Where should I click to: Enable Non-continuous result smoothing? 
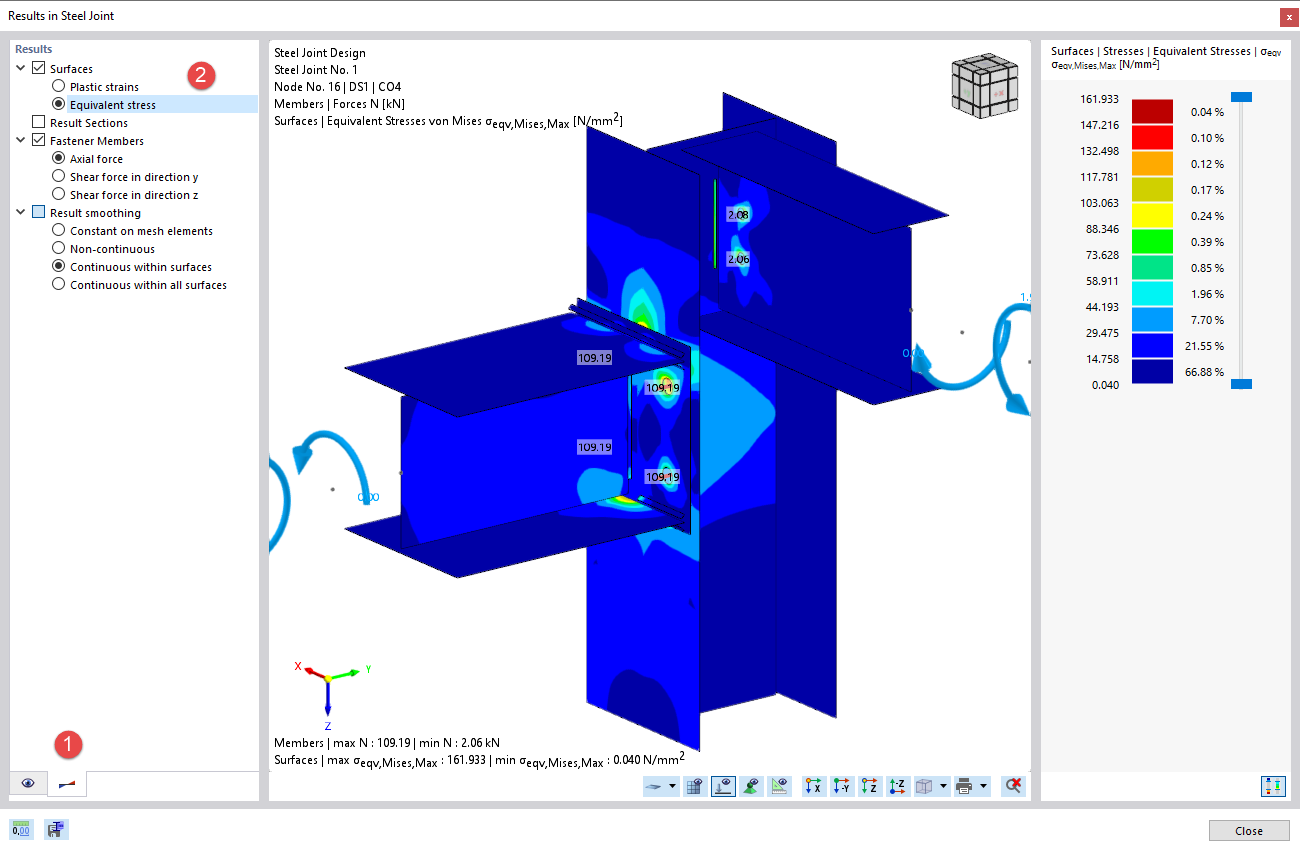(57, 248)
